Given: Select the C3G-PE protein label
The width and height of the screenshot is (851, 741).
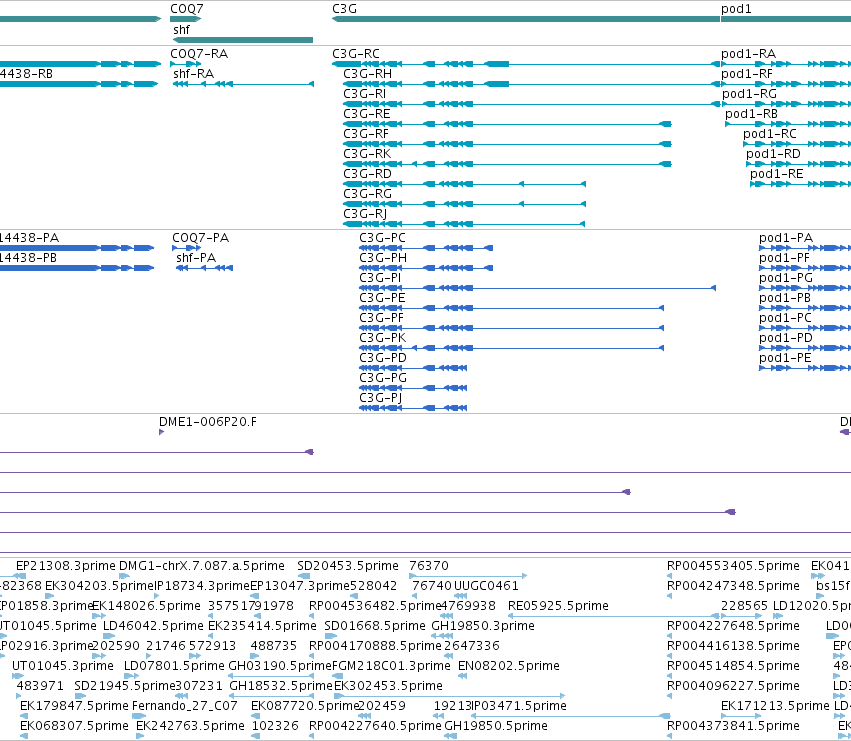Looking at the screenshot, I should coord(383,298).
